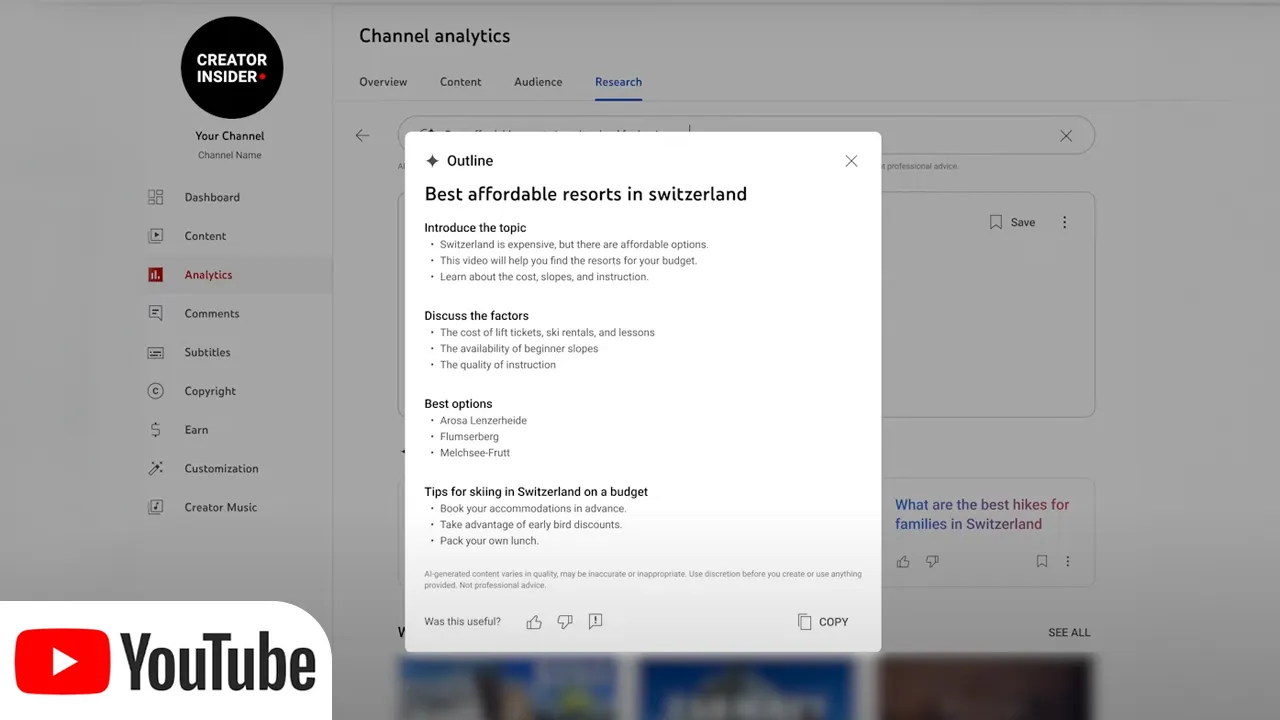Report the outline with the flag feedback icon

tap(595, 622)
